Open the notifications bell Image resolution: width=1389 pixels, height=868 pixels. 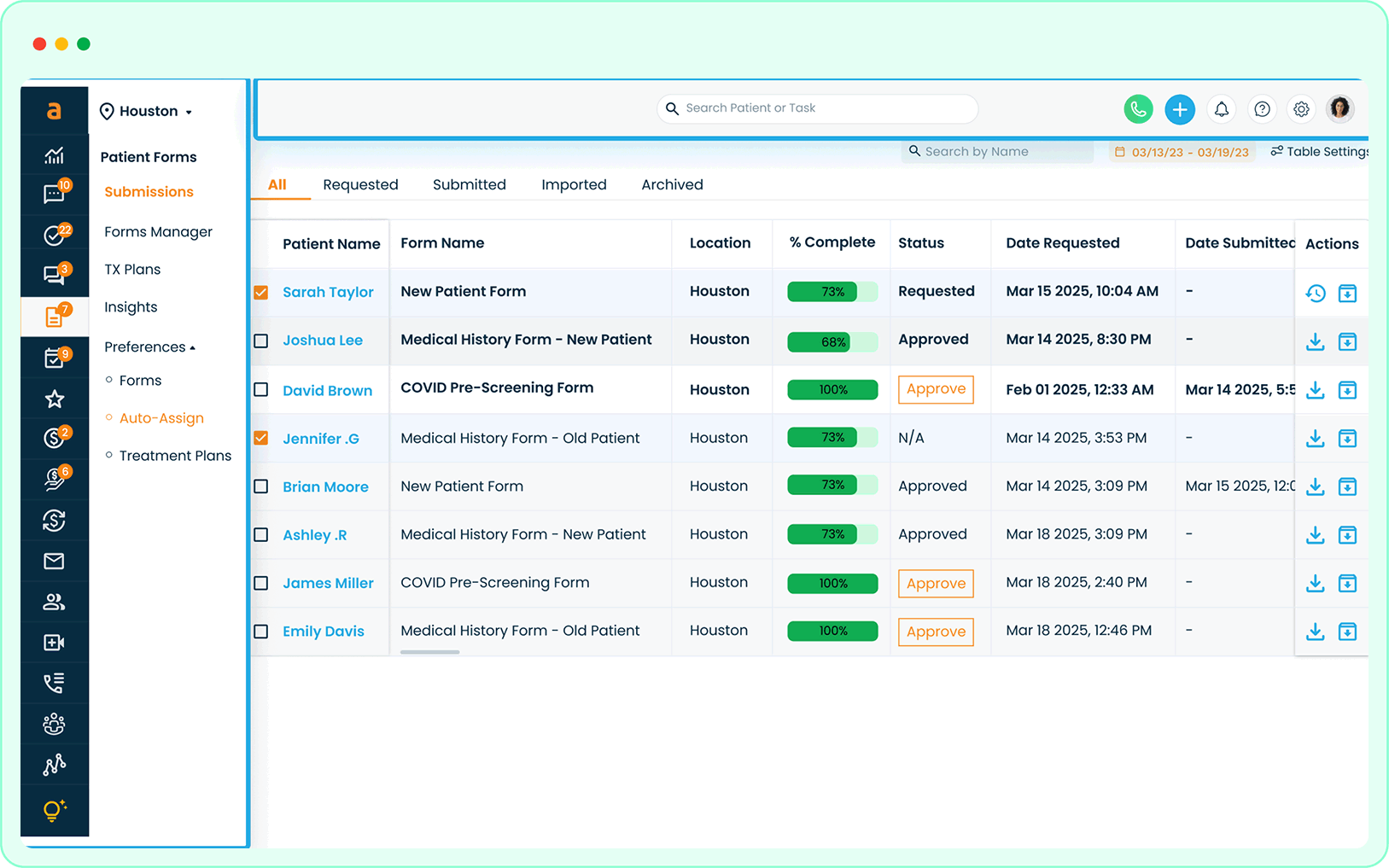[1221, 109]
